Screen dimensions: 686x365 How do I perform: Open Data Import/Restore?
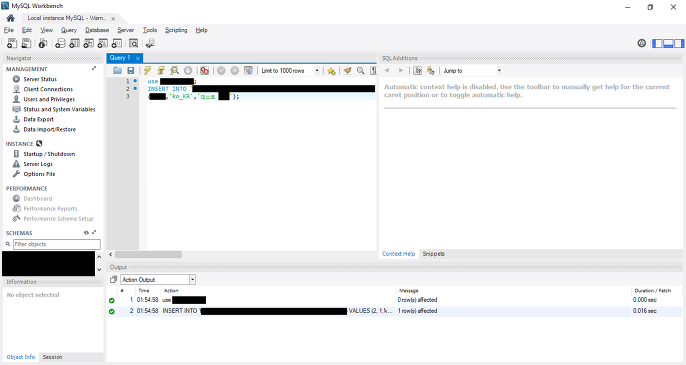(49, 130)
